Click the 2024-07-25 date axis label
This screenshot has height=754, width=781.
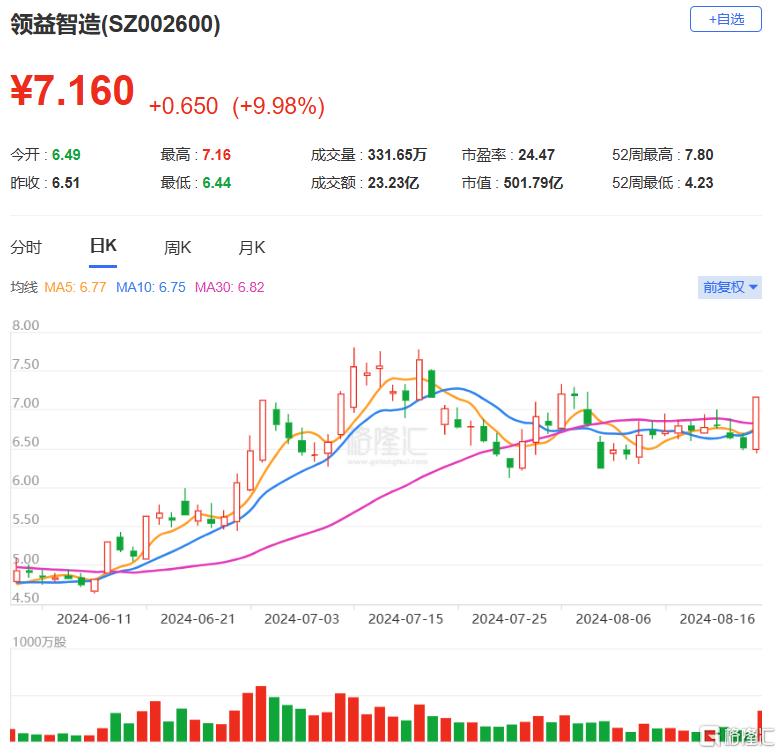509,619
